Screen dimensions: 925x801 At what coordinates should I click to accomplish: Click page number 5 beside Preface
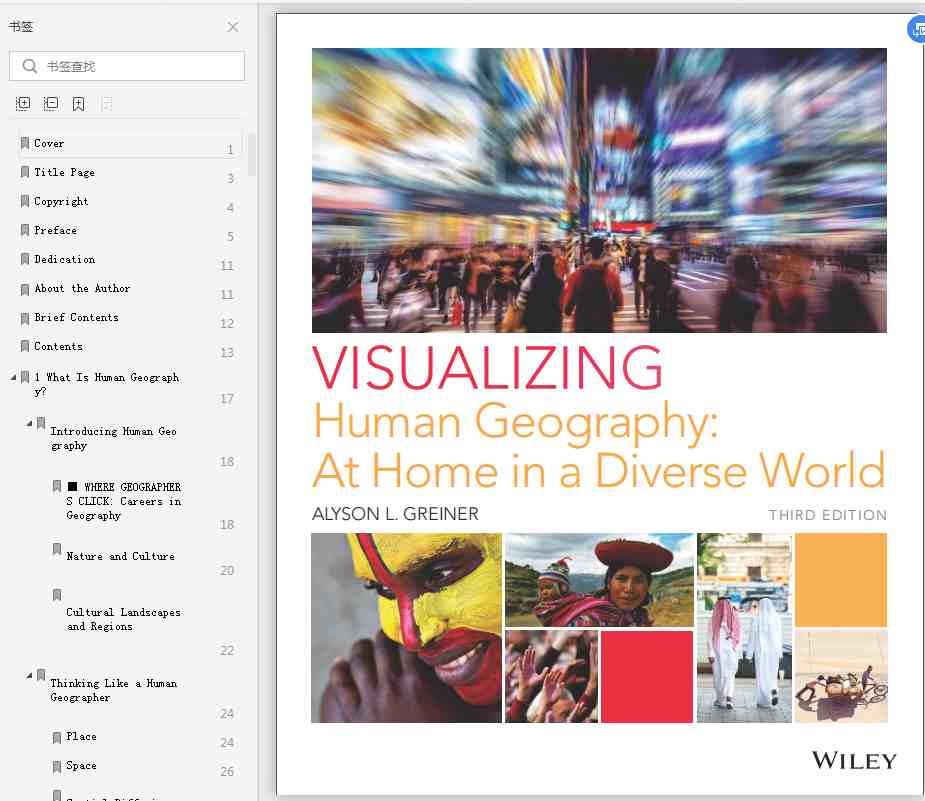click(x=231, y=237)
